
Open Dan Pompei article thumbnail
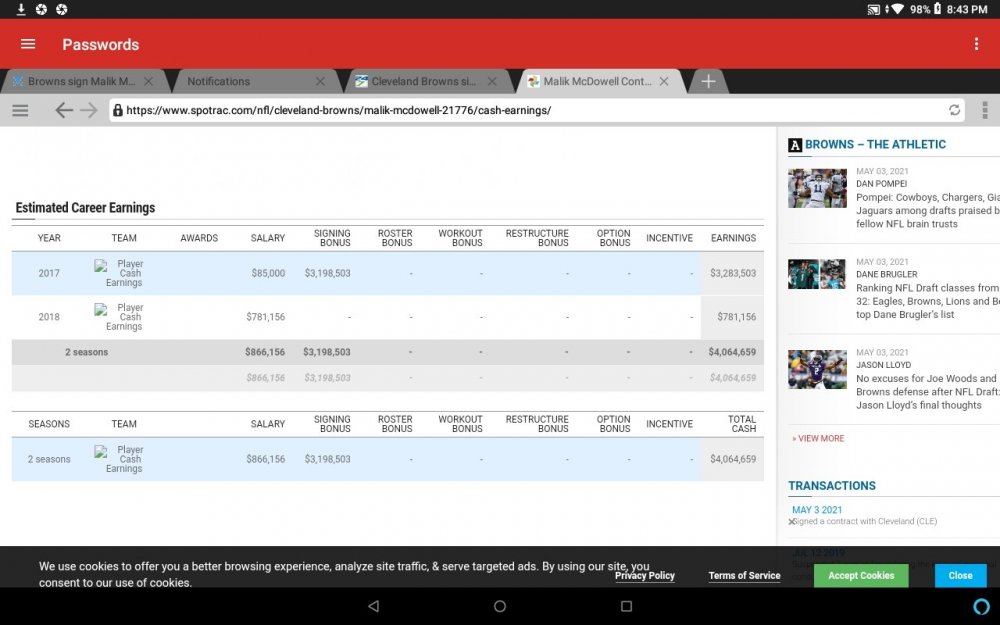[x=817, y=188]
